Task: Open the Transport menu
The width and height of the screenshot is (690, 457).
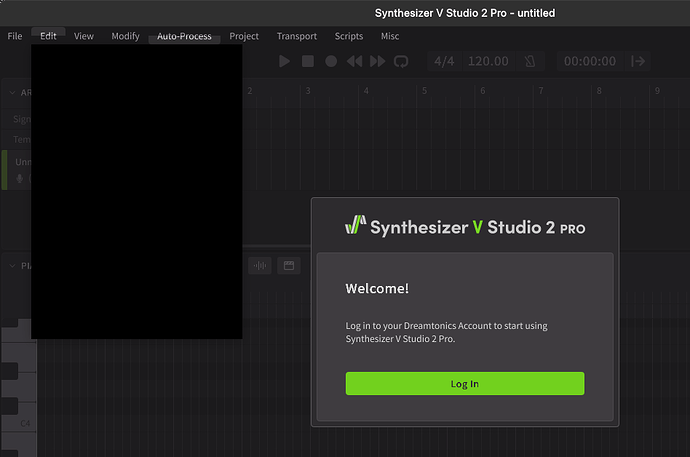Action: coord(297,36)
